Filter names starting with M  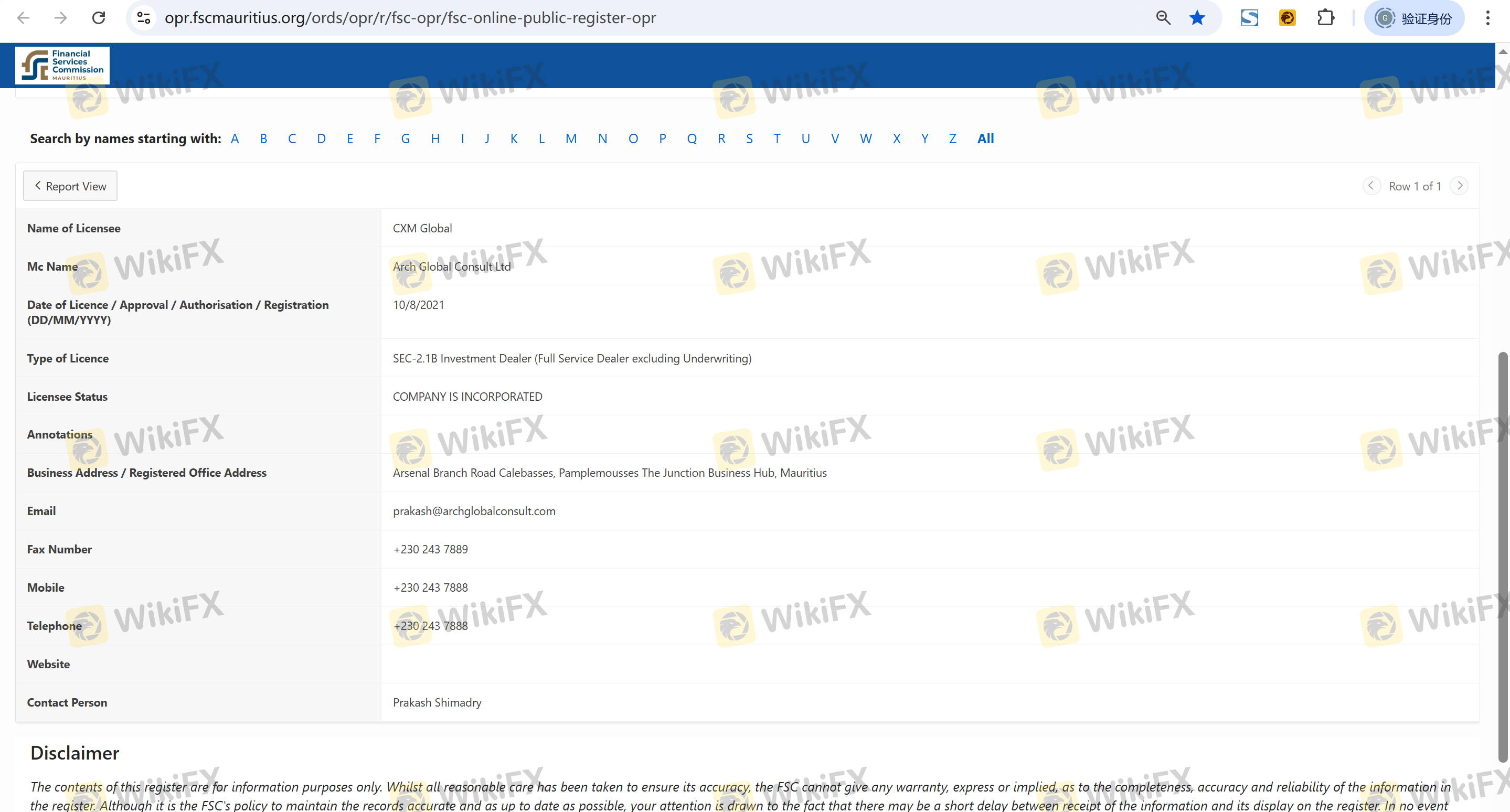tap(571, 139)
